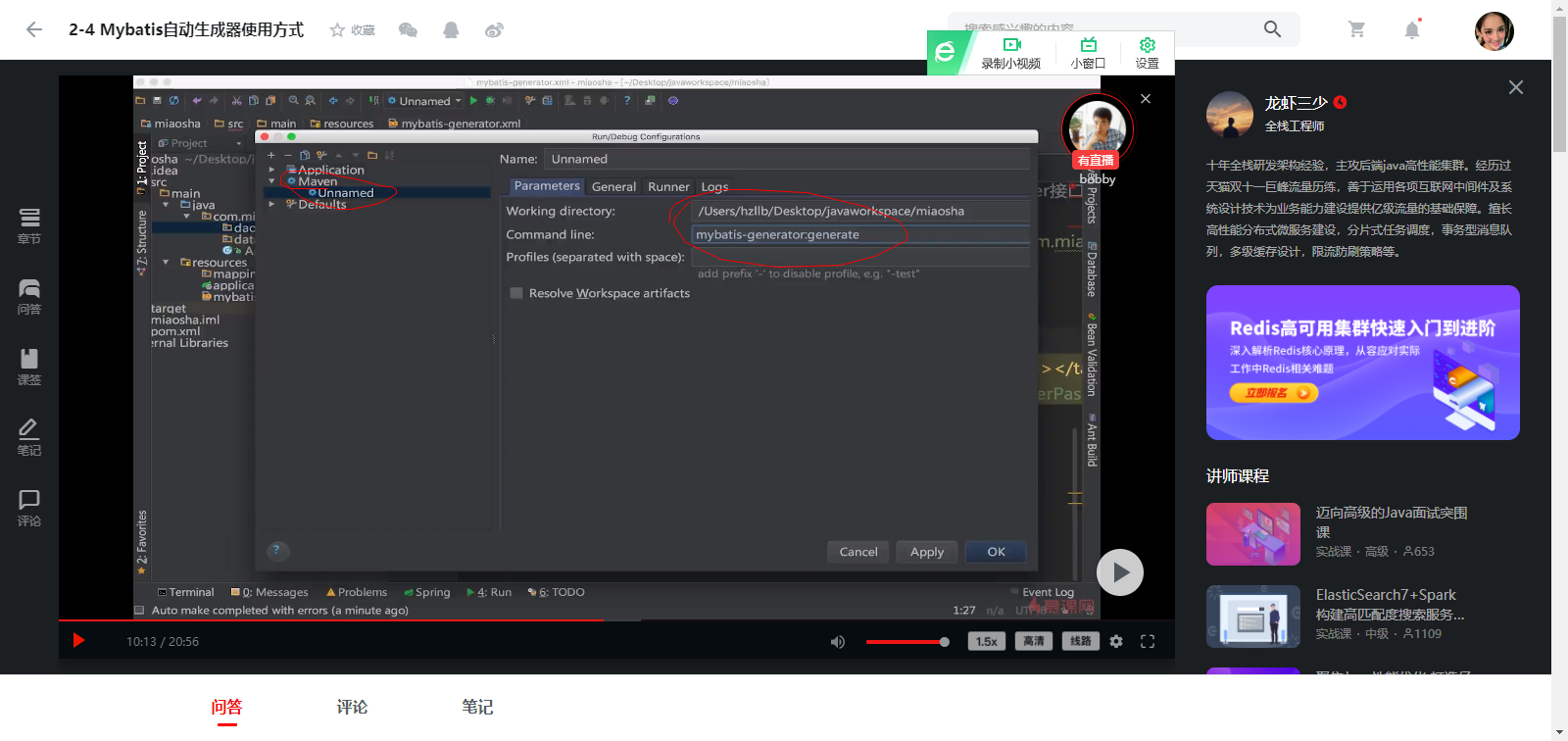The image size is (1568, 741).
Task: Tick Resolve Workspace artifacts checkbox in video
Action: point(516,293)
